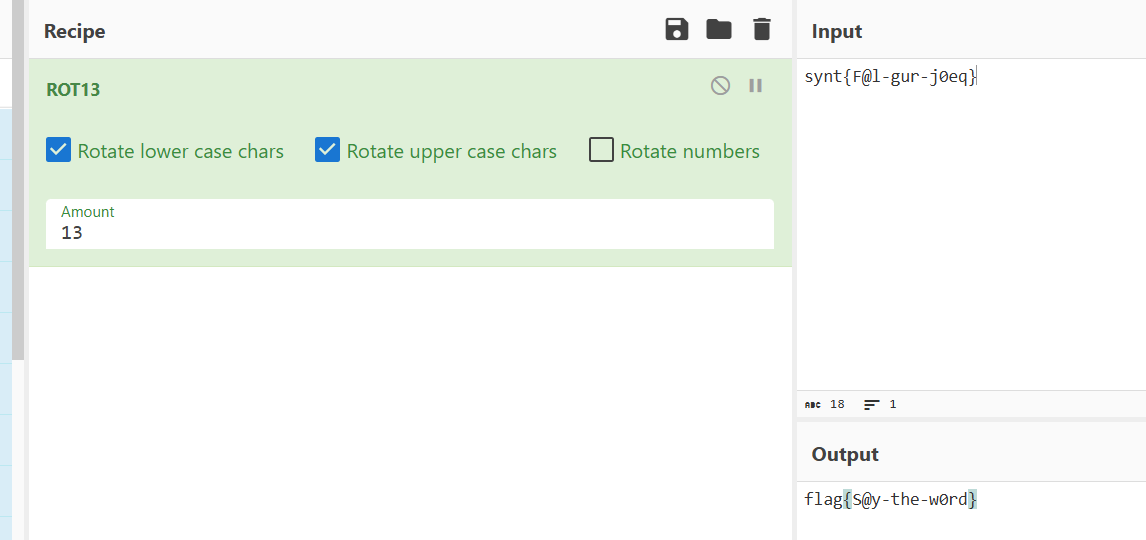Click the empty recipe area below ROT13
1146x540 pixels.
[410, 400]
